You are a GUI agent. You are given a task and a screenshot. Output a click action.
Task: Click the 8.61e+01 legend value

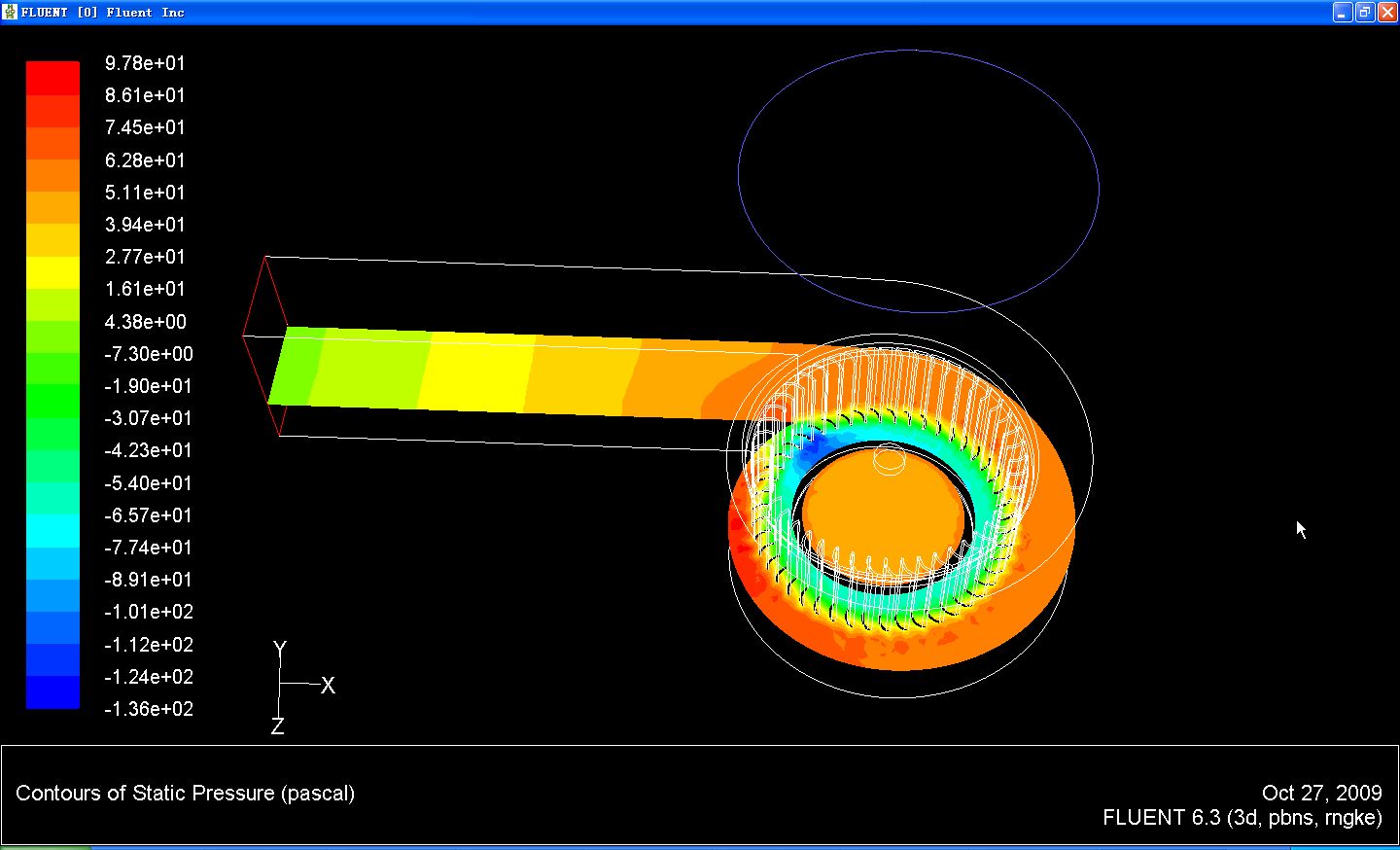click(145, 95)
